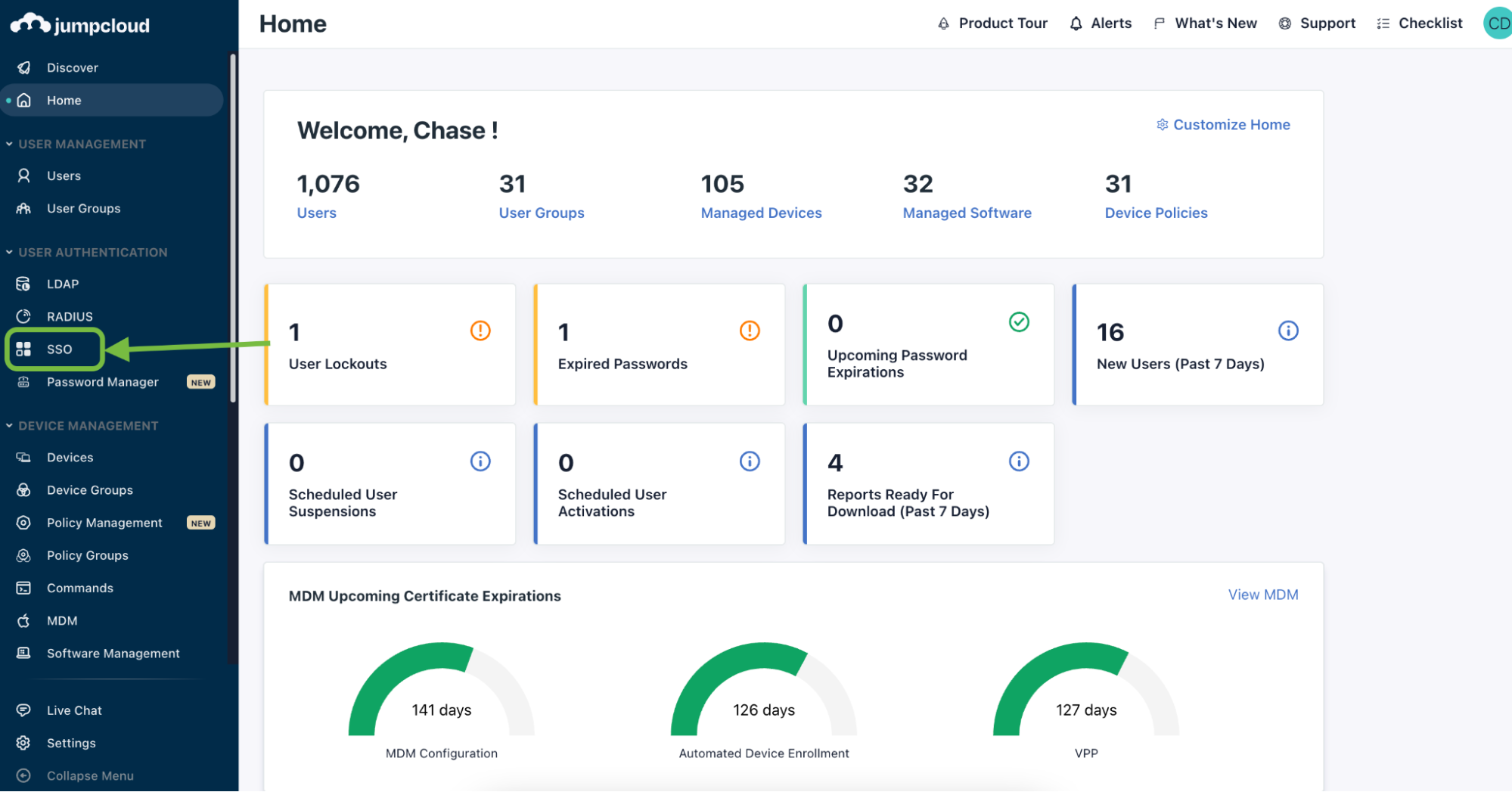
Task: Open Product Tour in top bar
Action: click(992, 23)
